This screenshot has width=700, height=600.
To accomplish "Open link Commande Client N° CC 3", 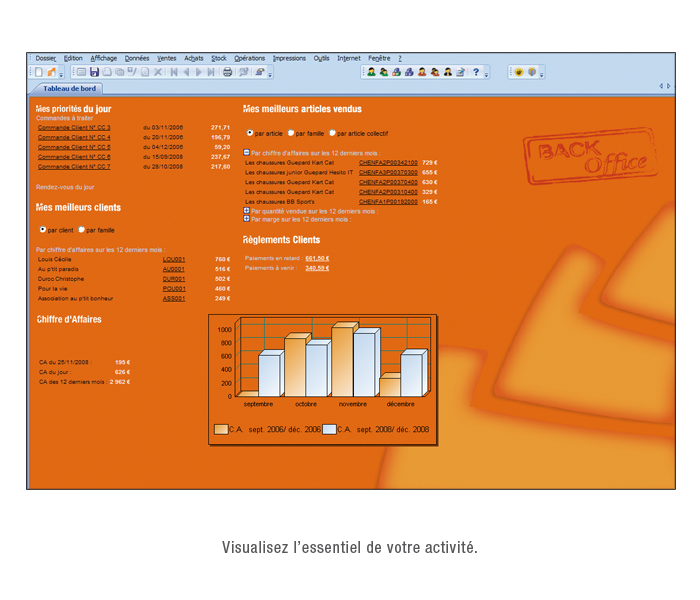I will click(x=74, y=128).
